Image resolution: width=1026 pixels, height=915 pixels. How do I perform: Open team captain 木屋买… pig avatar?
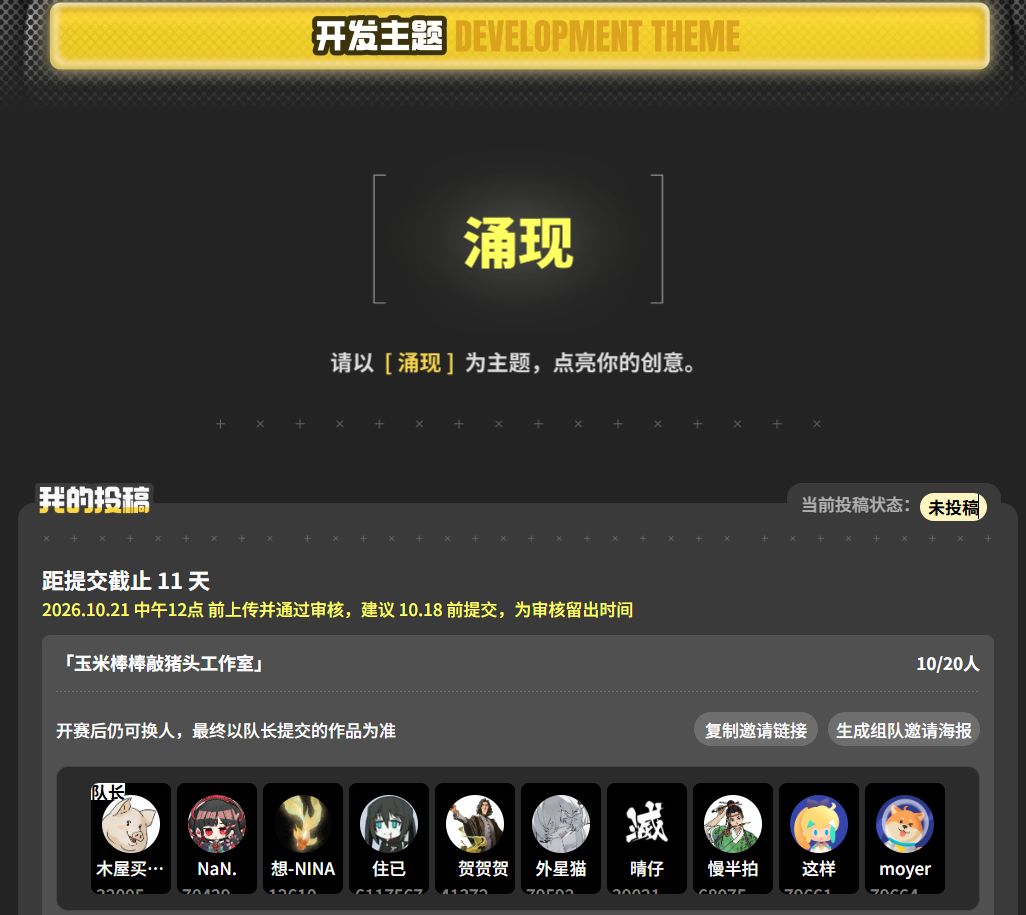(131, 823)
